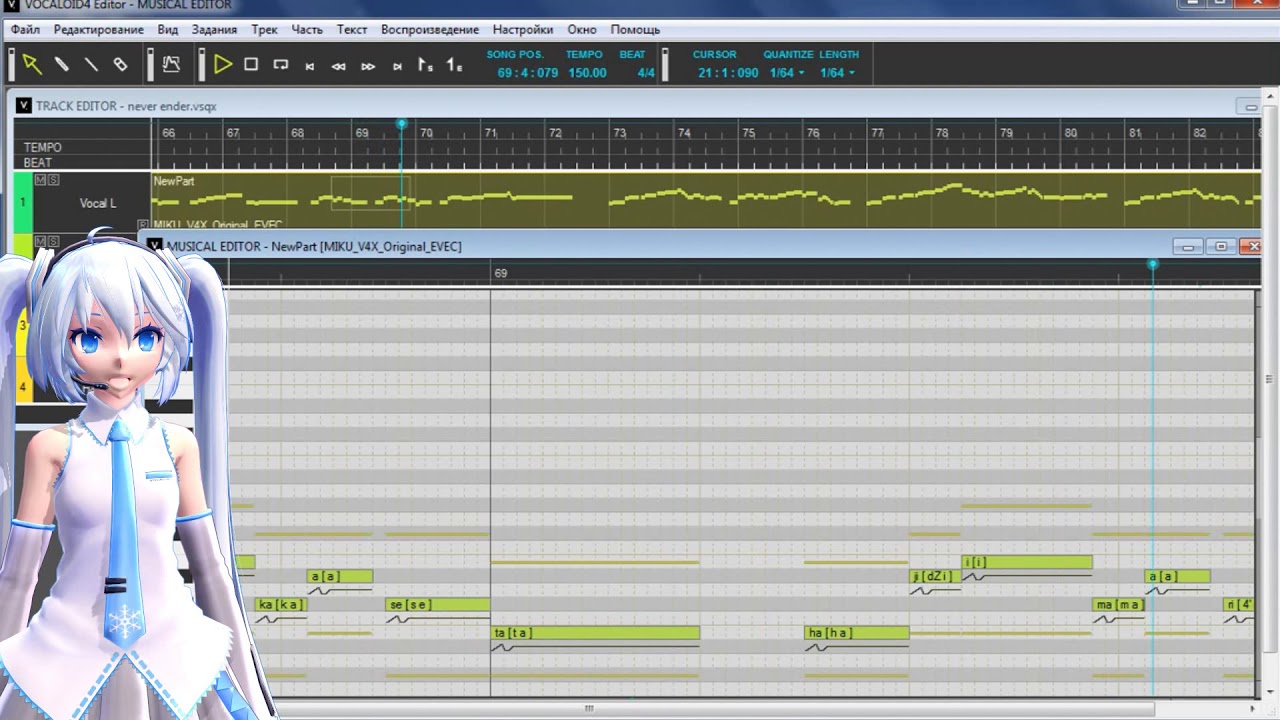Rewind the song position
Image resolution: width=1280 pixels, height=720 pixels.
[339, 66]
